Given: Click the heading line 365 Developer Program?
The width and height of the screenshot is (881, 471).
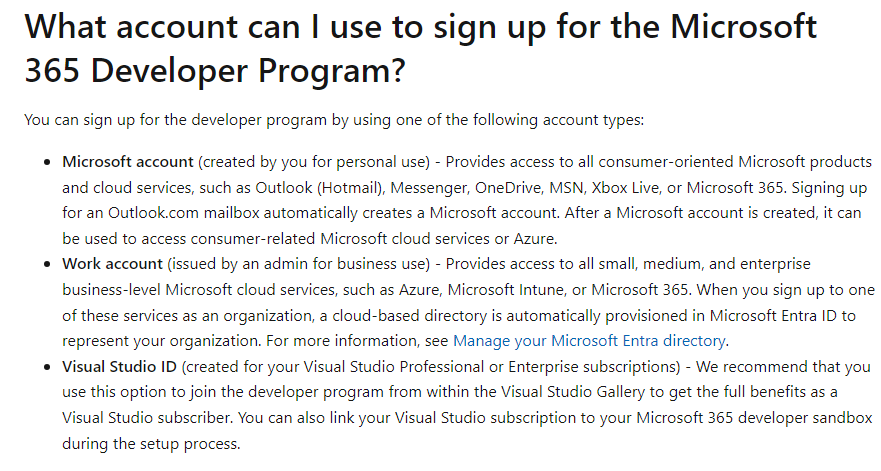Looking at the screenshot, I should pyautogui.click(x=215, y=71).
